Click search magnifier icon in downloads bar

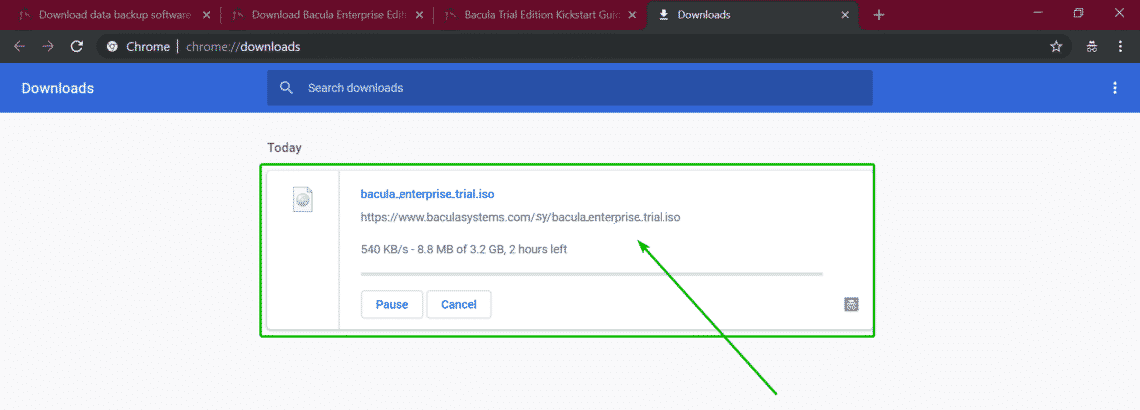pos(286,88)
